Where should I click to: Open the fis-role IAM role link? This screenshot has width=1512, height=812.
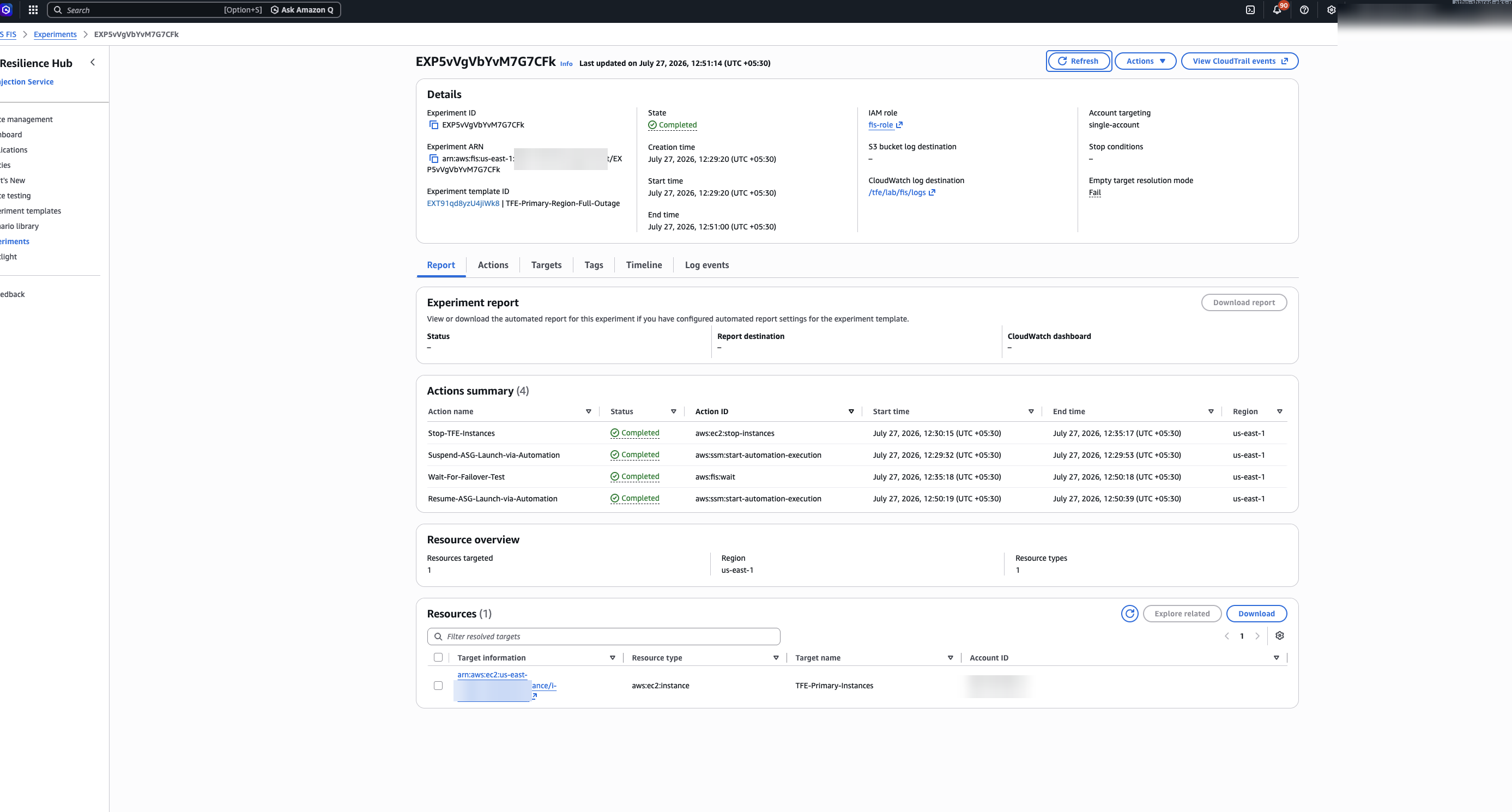tap(885, 125)
